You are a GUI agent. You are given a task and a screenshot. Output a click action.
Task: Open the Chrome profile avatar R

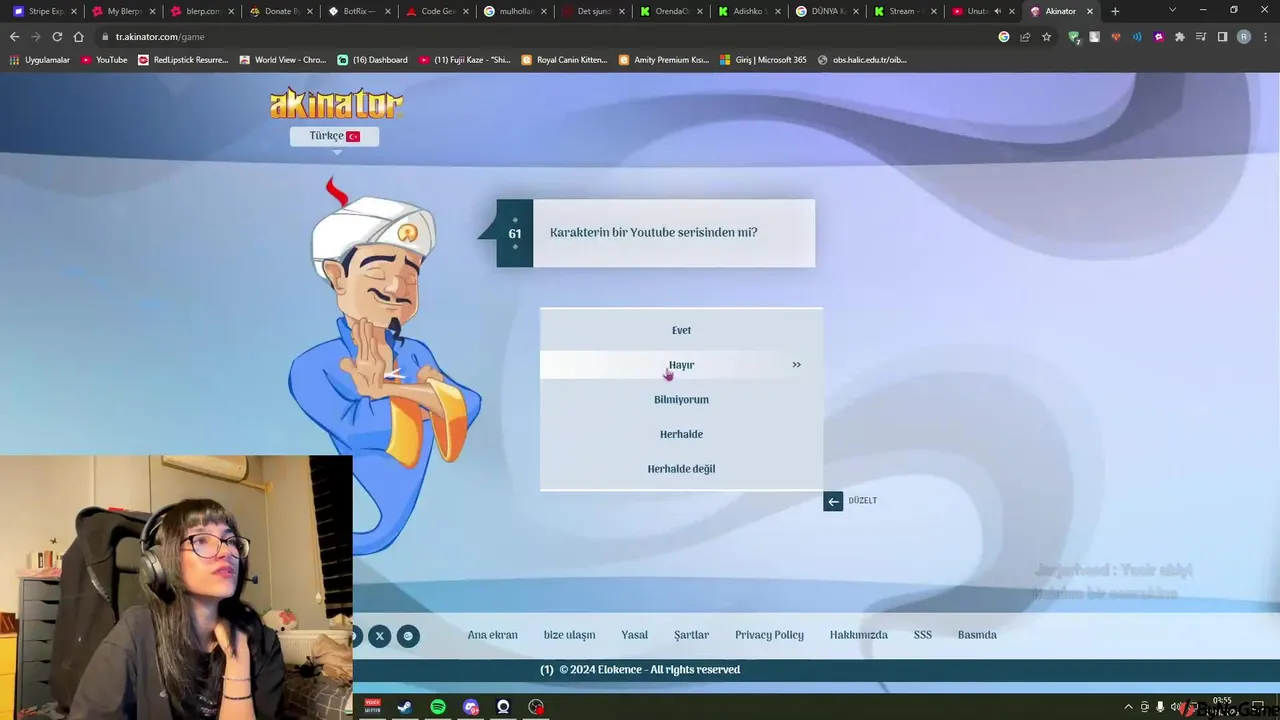click(x=1244, y=37)
